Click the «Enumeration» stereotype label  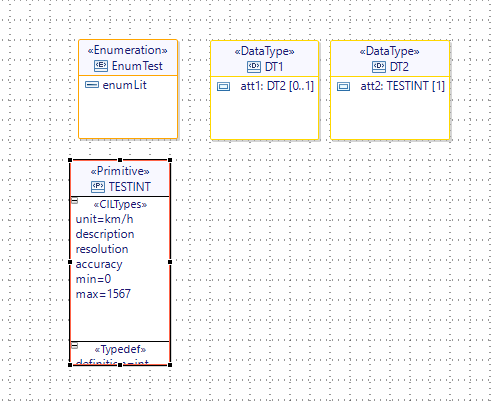click(128, 50)
